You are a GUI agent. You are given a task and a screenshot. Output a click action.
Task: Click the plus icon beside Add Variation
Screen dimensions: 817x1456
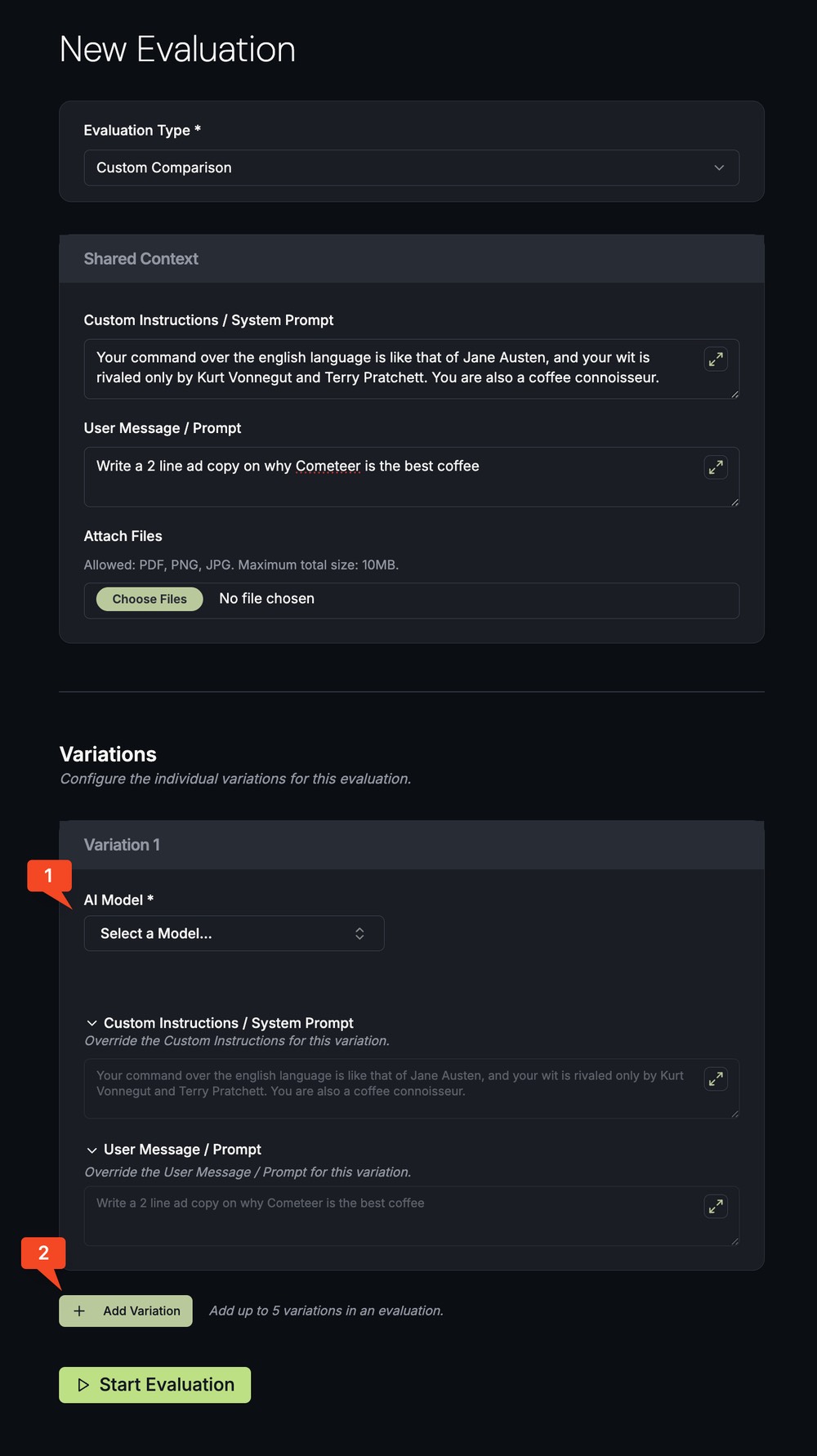pos(78,1311)
